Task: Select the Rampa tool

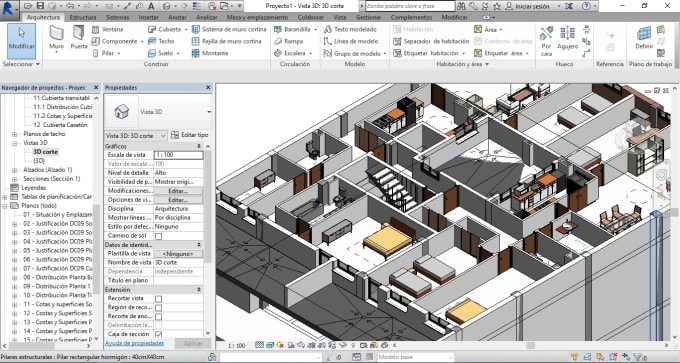Action: 288,41
